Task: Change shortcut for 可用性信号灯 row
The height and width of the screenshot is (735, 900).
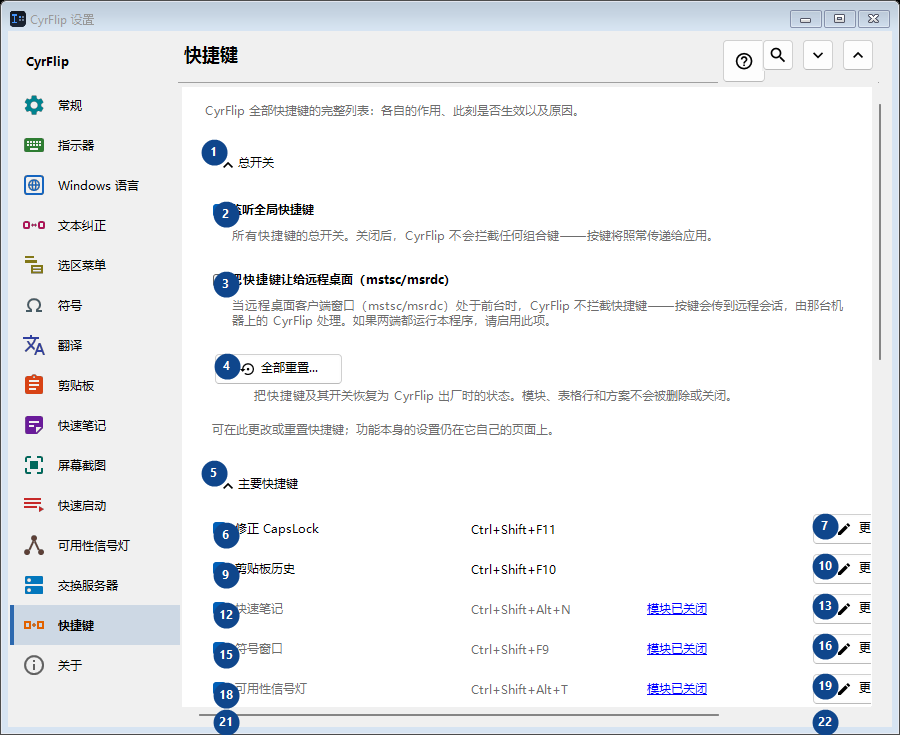Action: point(843,689)
